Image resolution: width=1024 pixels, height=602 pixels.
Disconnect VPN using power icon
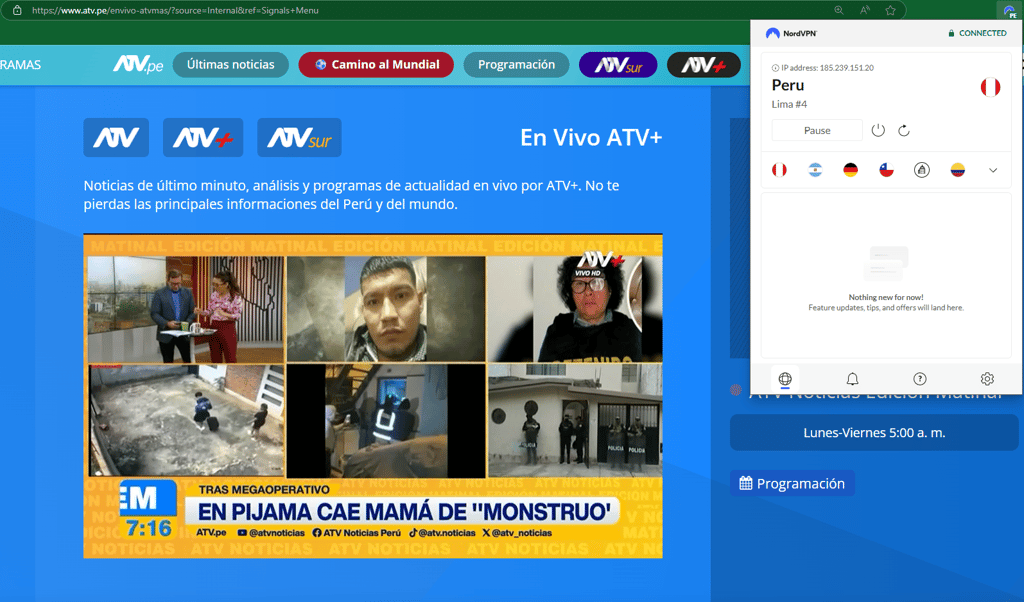click(x=878, y=131)
